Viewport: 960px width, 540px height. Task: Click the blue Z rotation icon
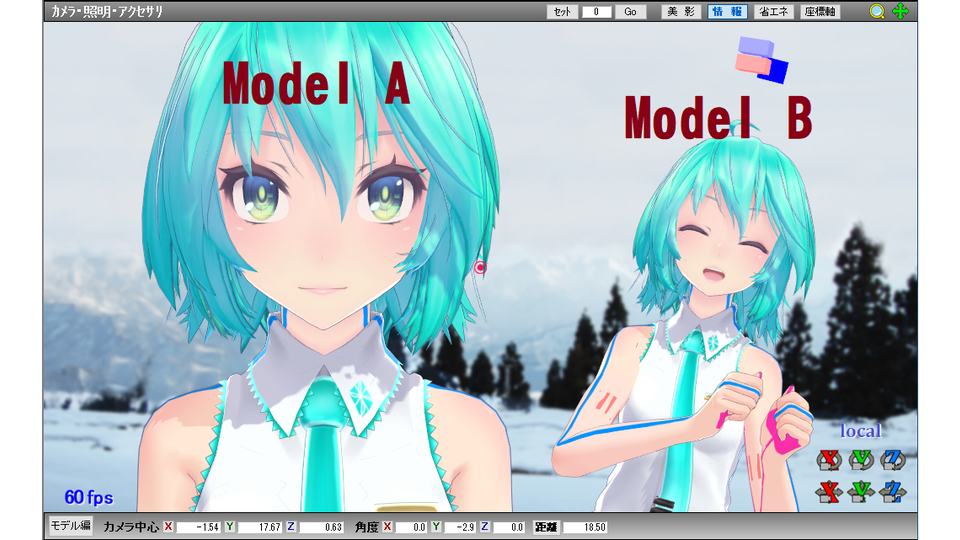[893, 459]
